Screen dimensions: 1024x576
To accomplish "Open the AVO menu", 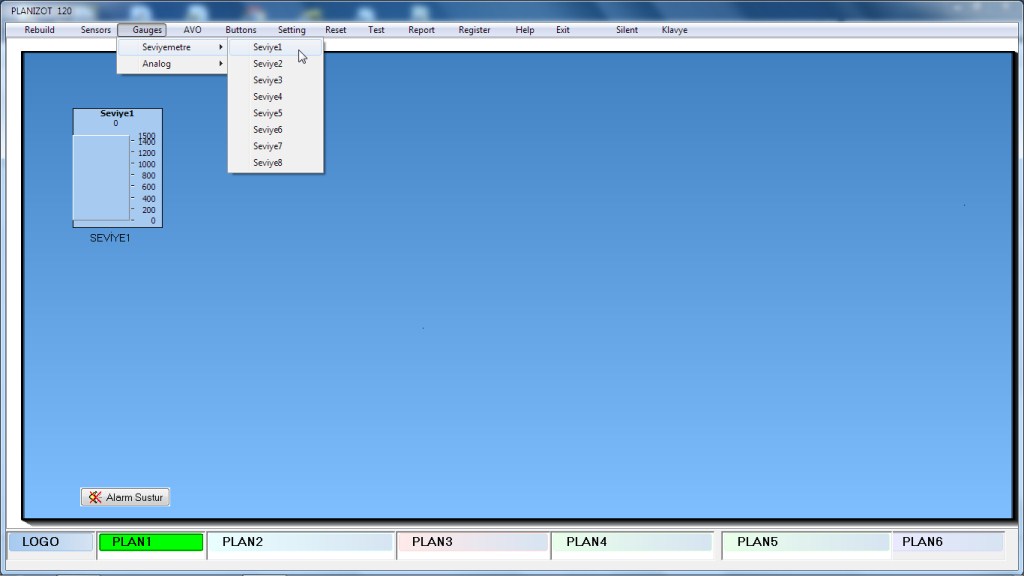I will 192,30.
